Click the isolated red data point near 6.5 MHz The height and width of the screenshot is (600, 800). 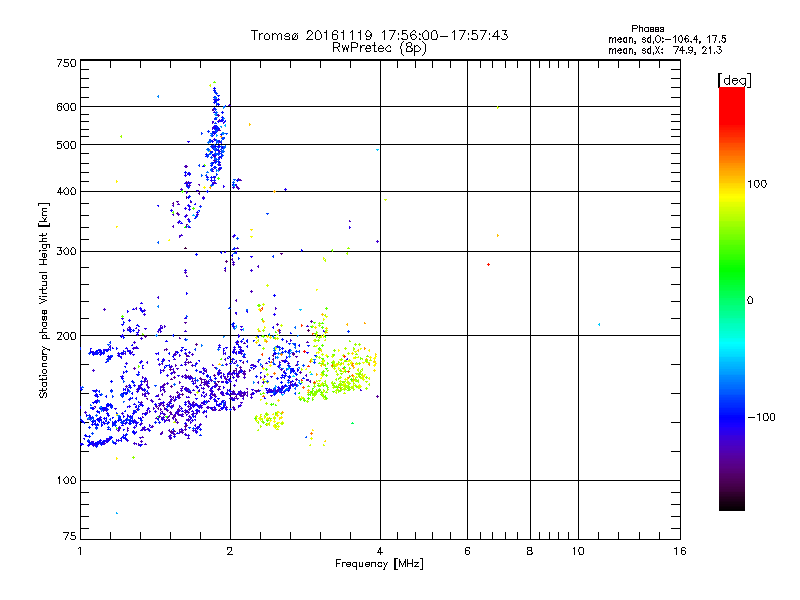click(488, 264)
